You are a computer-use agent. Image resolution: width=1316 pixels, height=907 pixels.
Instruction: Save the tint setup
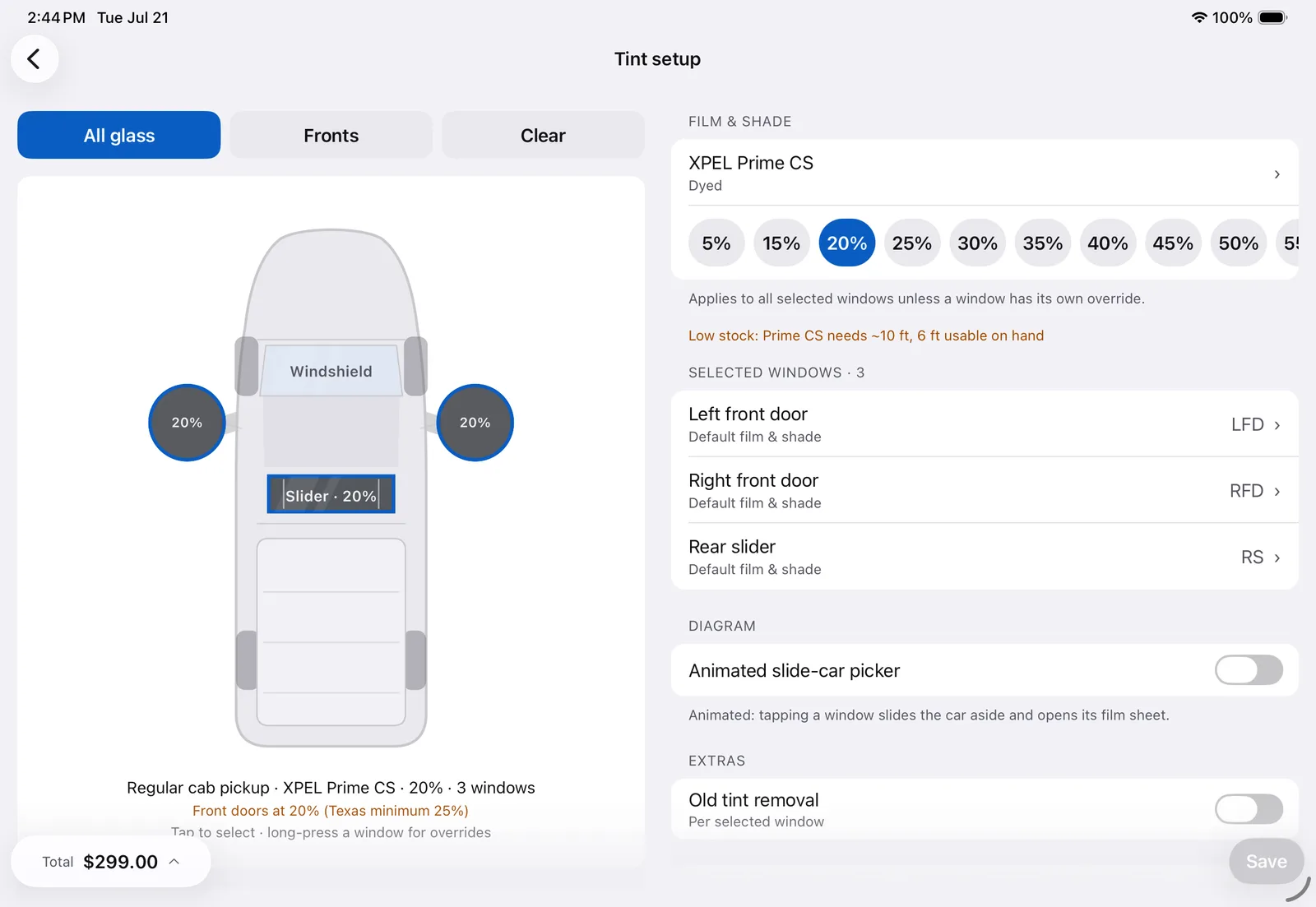(x=1266, y=861)
